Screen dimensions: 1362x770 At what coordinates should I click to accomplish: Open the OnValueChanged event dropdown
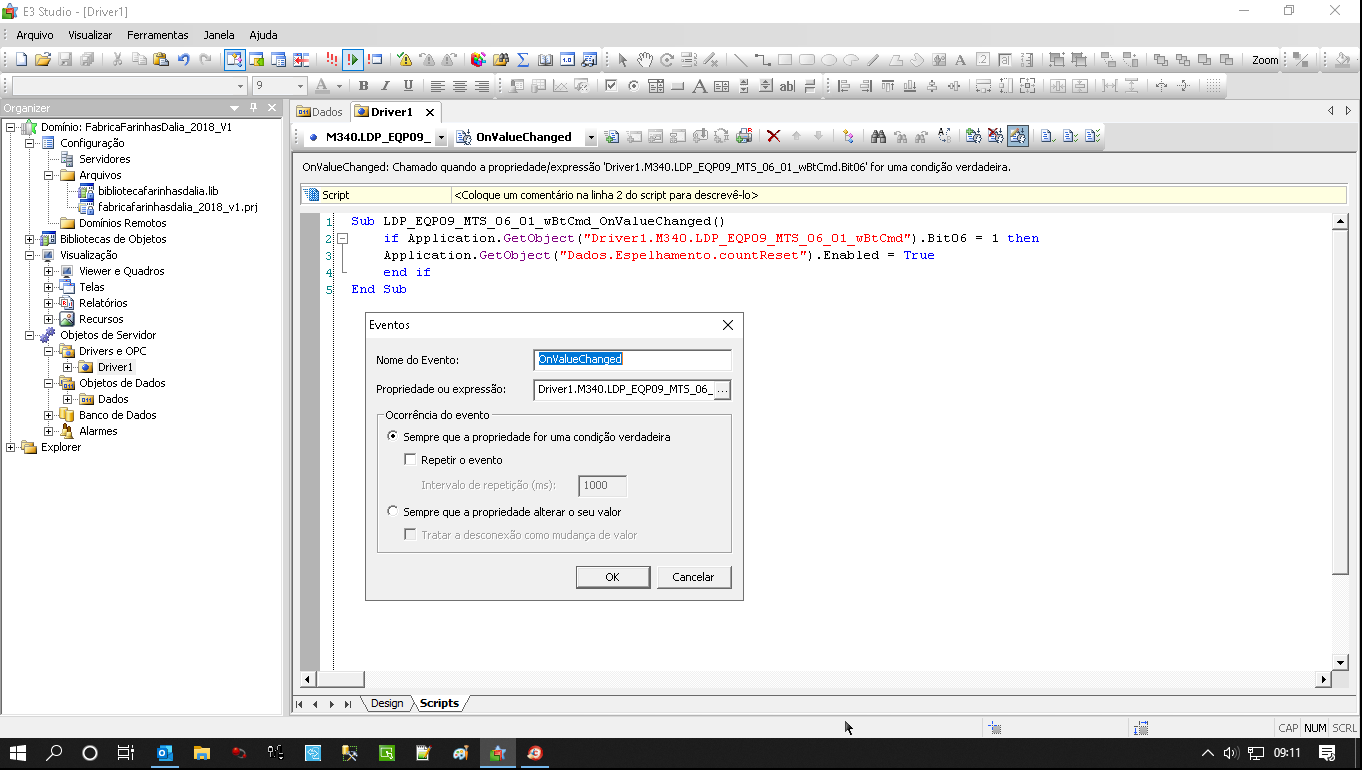click(x=590, y=137)
